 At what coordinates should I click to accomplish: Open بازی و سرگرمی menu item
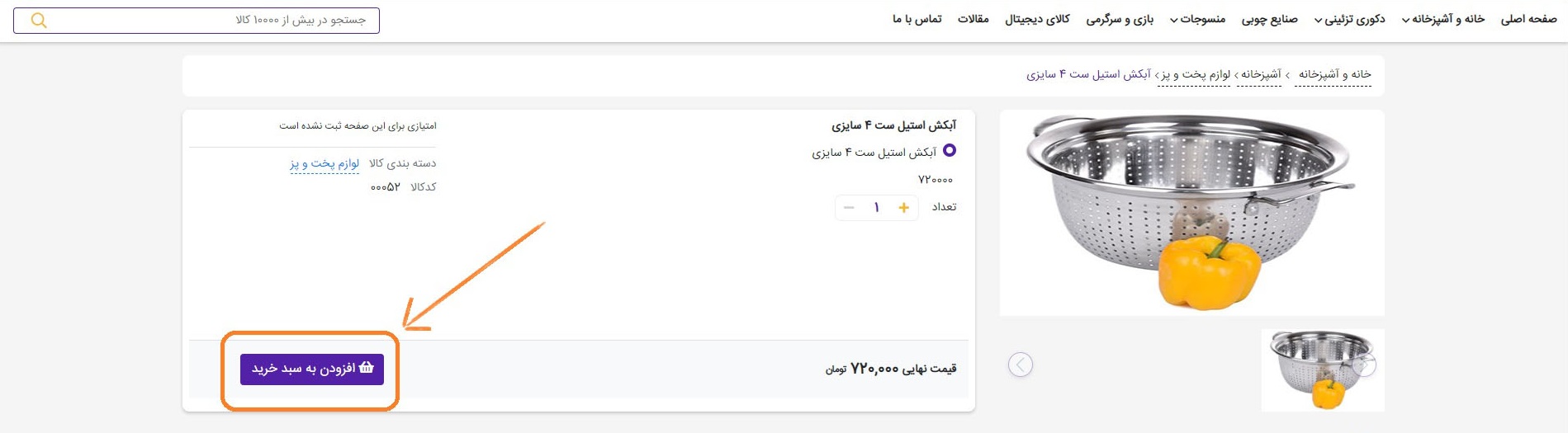click(x=1120, y=19)
